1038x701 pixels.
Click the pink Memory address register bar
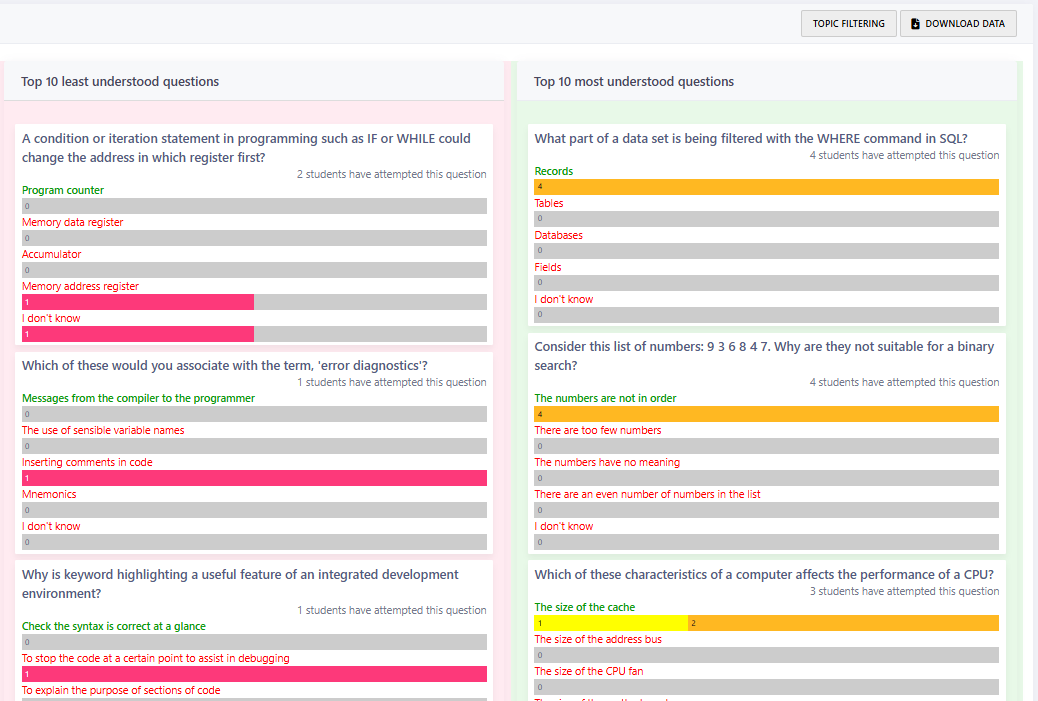tap(138, 302)
